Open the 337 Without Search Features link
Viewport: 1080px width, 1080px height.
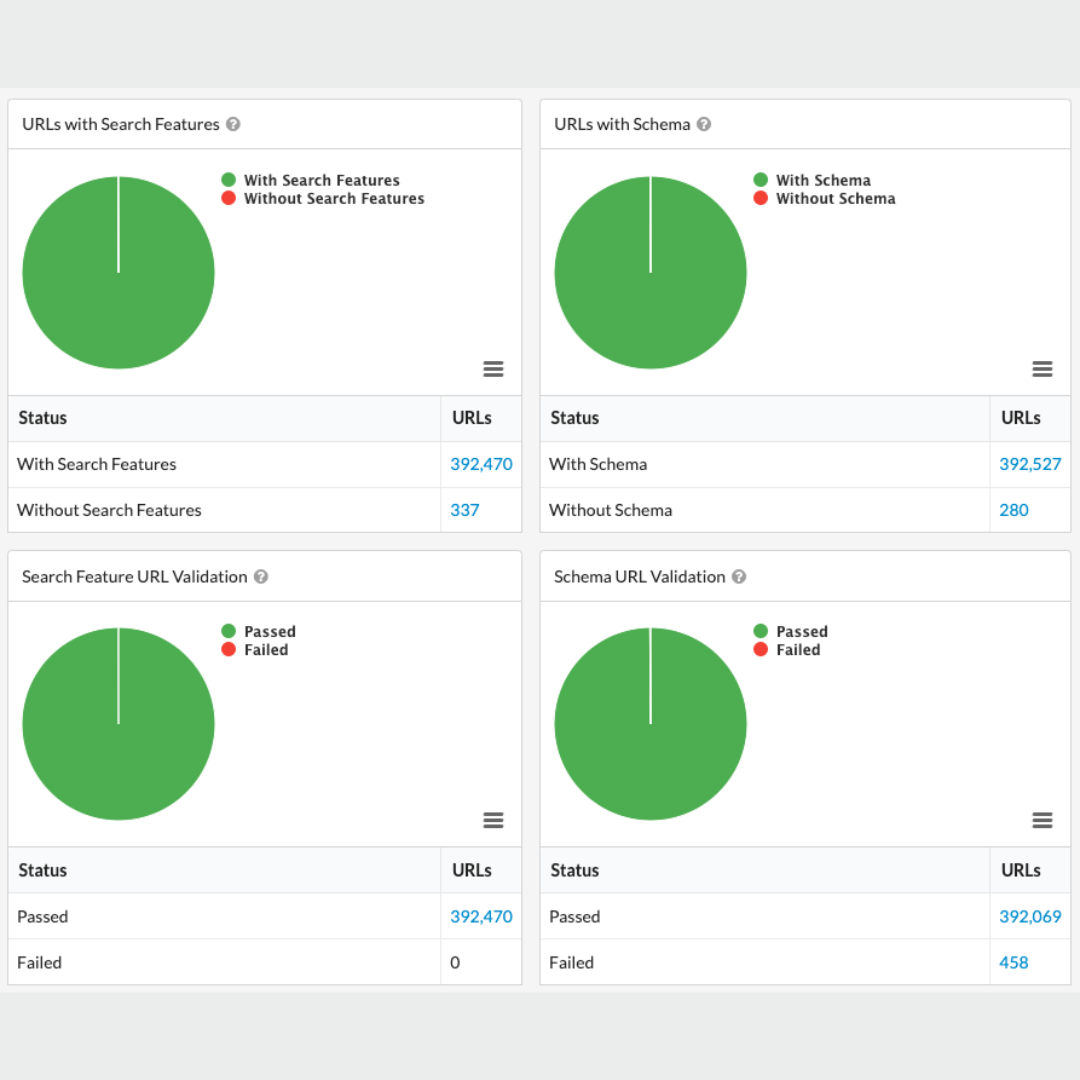pyautogui.click(x=465, y=510)
